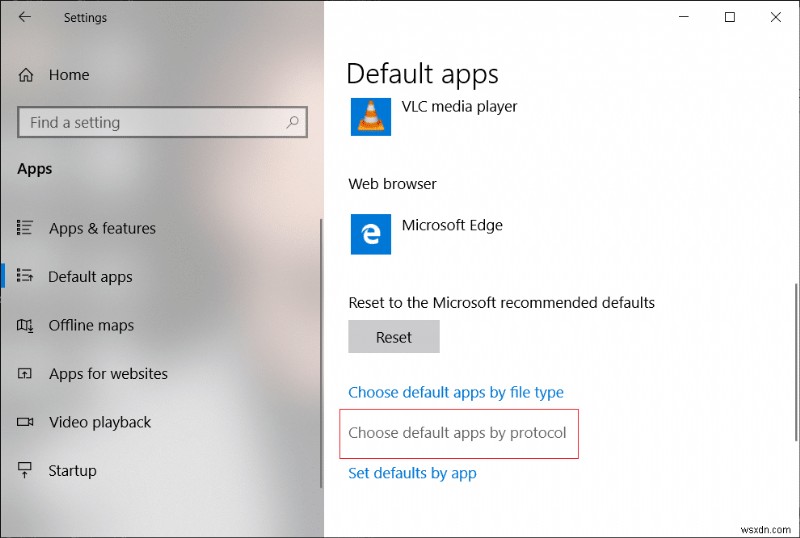Screen dimensions: 800x538
Task: Click the Apps & features list icon
Action: pyautogui.click(x=24, y=227)
